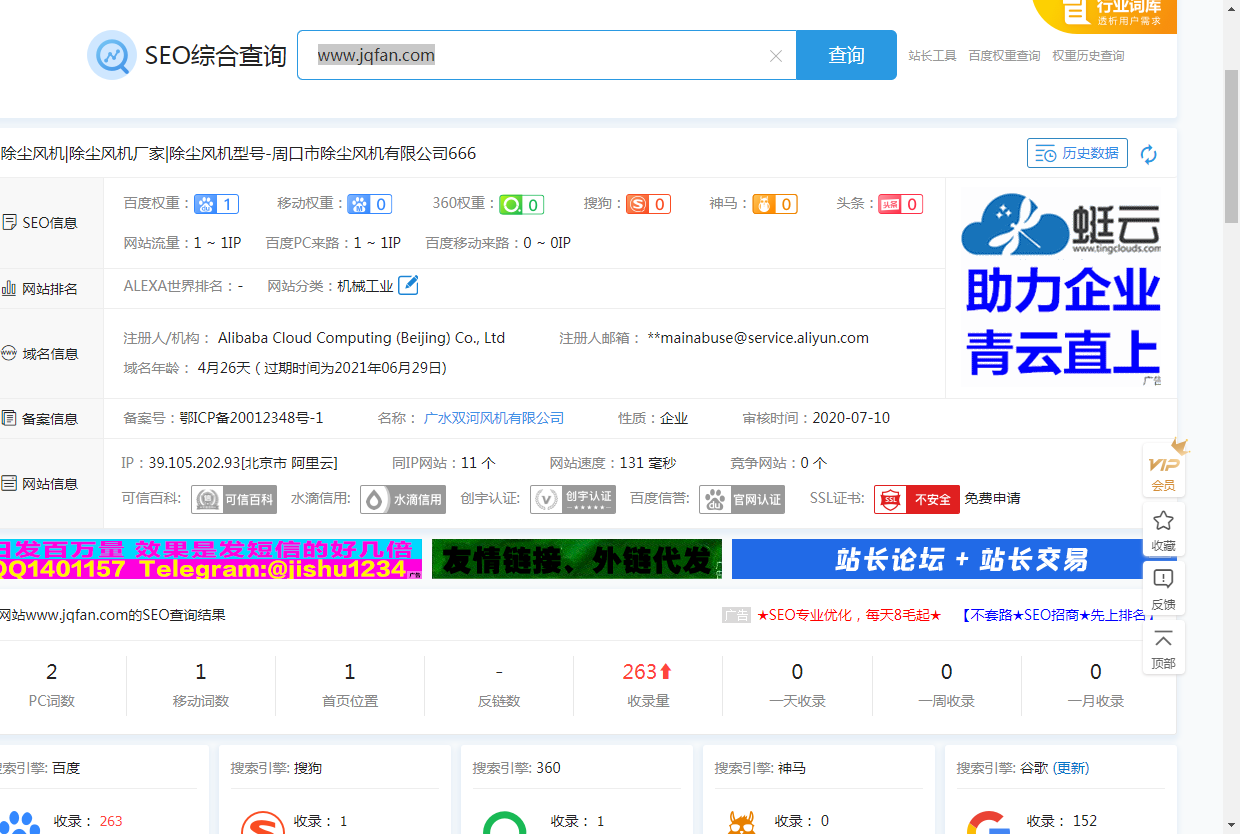Screen dimensions: 1240x834
Task: Click the SSL 不安全 badge
Action: tap(917, 499)
